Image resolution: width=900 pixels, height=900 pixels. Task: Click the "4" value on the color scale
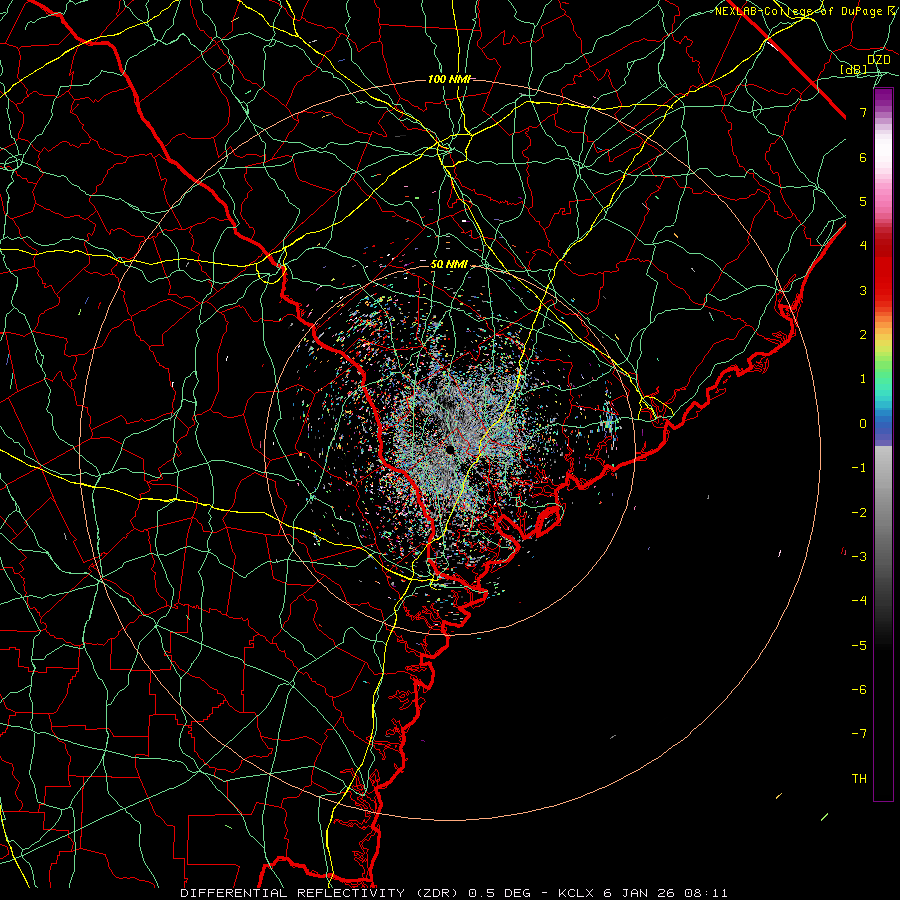(x=863, y=246)
